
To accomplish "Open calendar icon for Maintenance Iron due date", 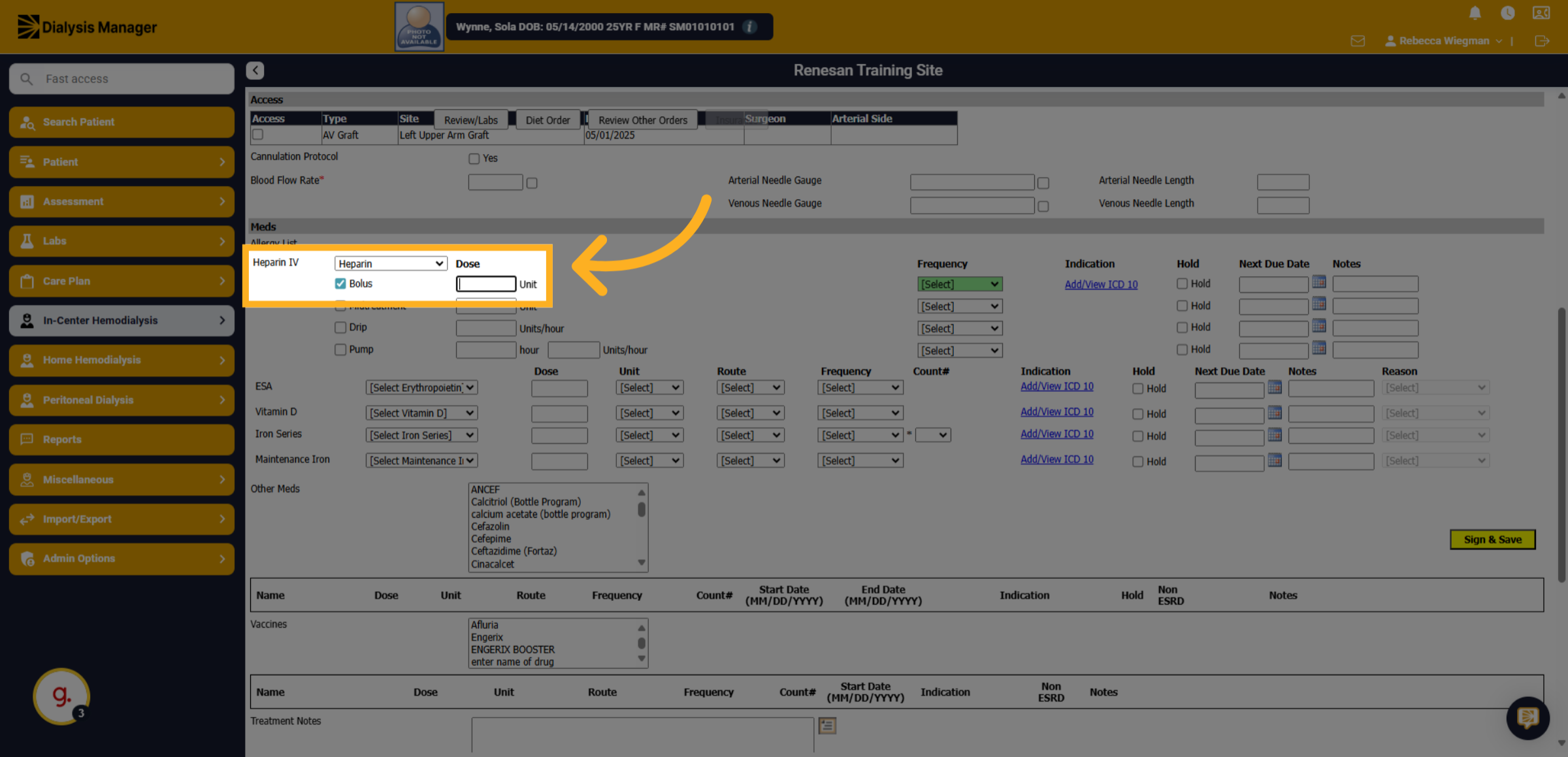I will [x=1275, y=460].
